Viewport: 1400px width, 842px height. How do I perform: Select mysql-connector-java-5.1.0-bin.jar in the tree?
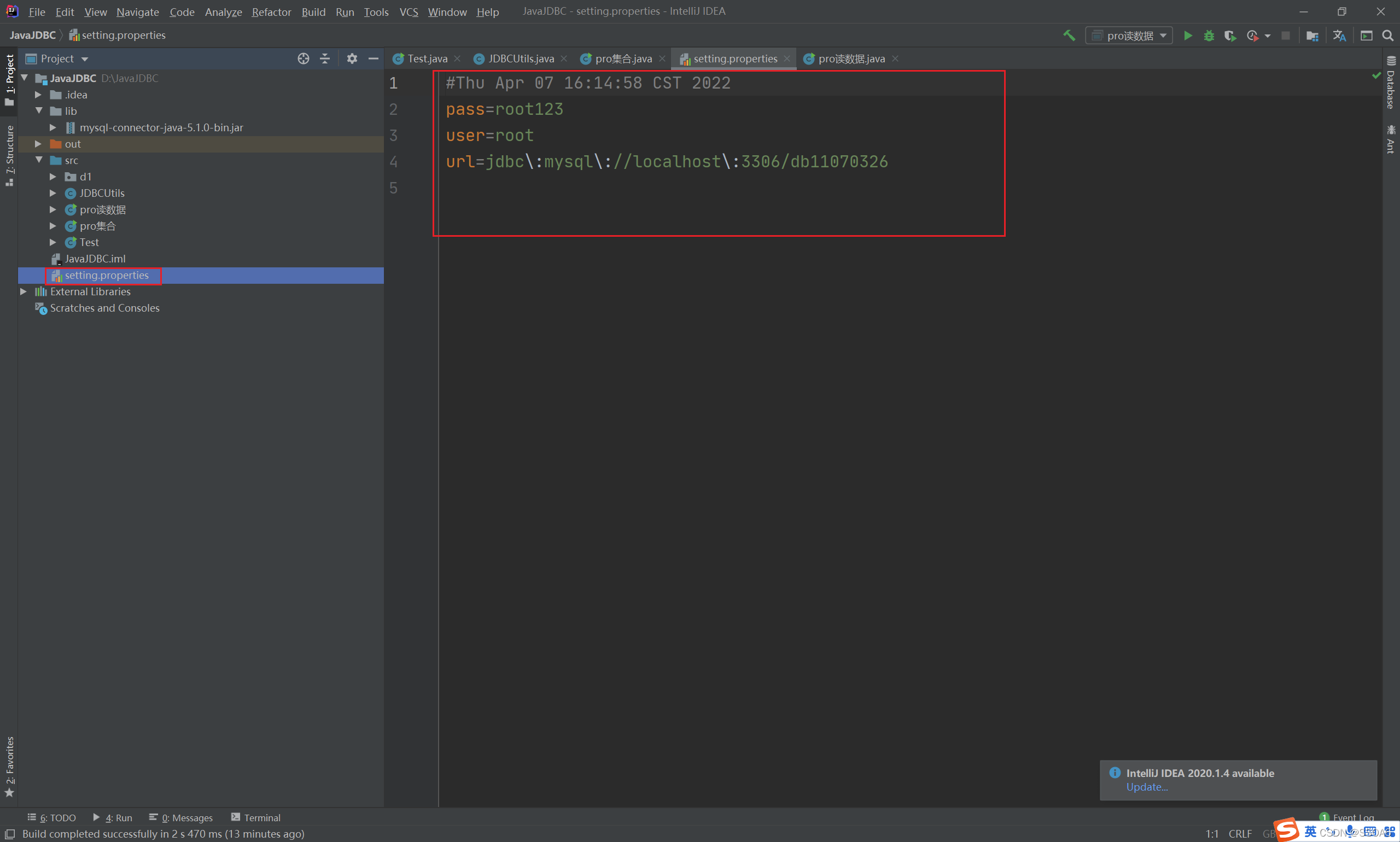coord(161,127)
